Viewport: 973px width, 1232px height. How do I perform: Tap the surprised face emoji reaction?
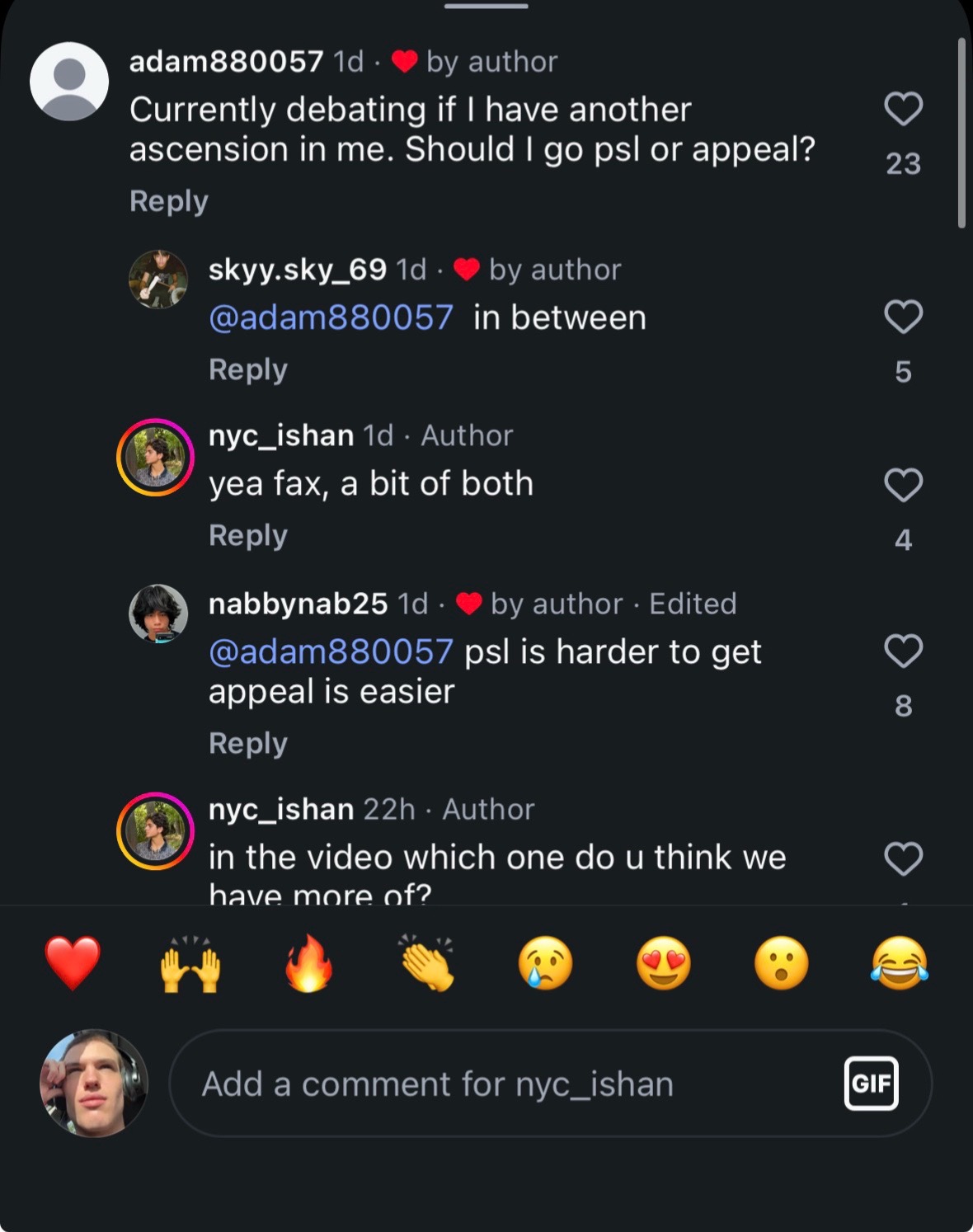click(x=781, y=962)
